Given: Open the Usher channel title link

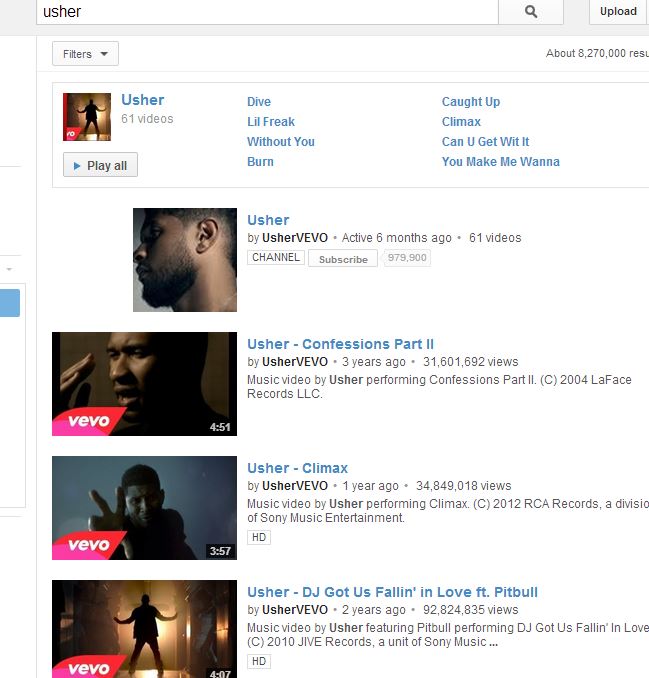Looking at the screenshot, I should [268, 220].
